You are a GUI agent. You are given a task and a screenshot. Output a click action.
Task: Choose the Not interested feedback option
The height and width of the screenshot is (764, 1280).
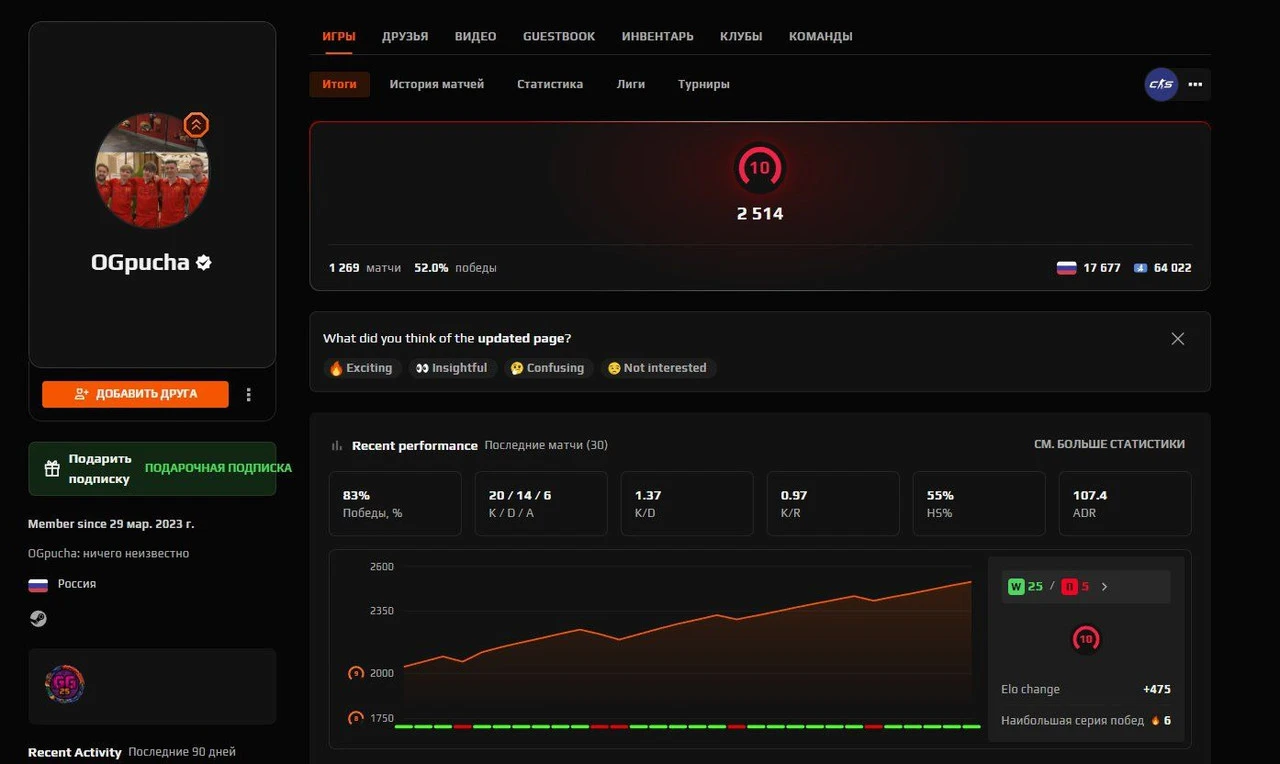coord(657,368)
